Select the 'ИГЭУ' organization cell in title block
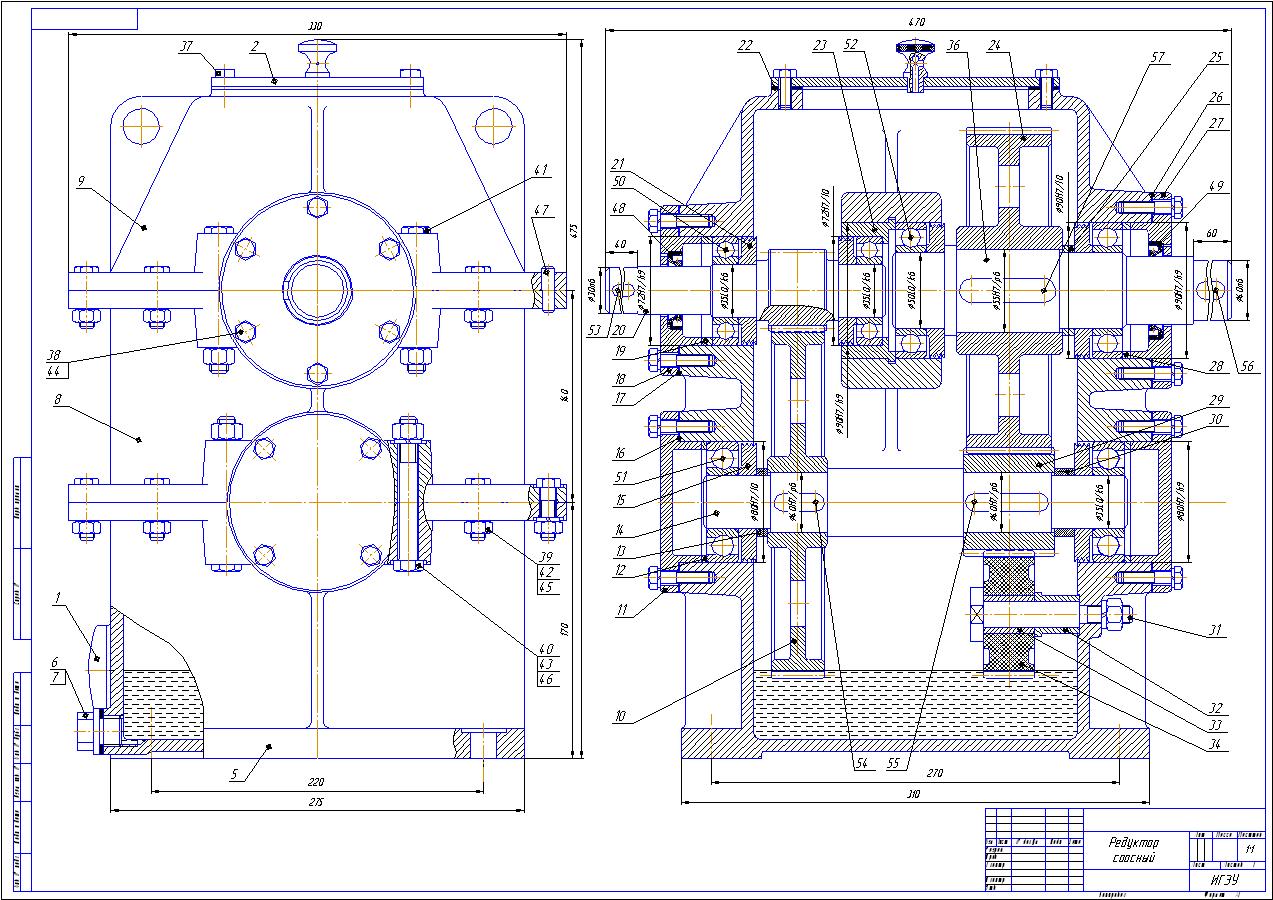 [1225, 879]
